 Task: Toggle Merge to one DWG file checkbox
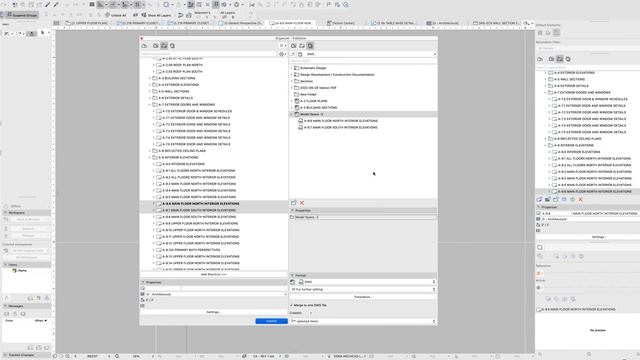[x=291, y=305]
